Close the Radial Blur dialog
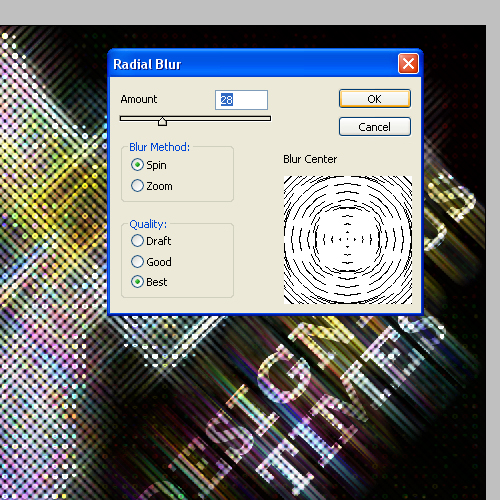 [408, 63]
